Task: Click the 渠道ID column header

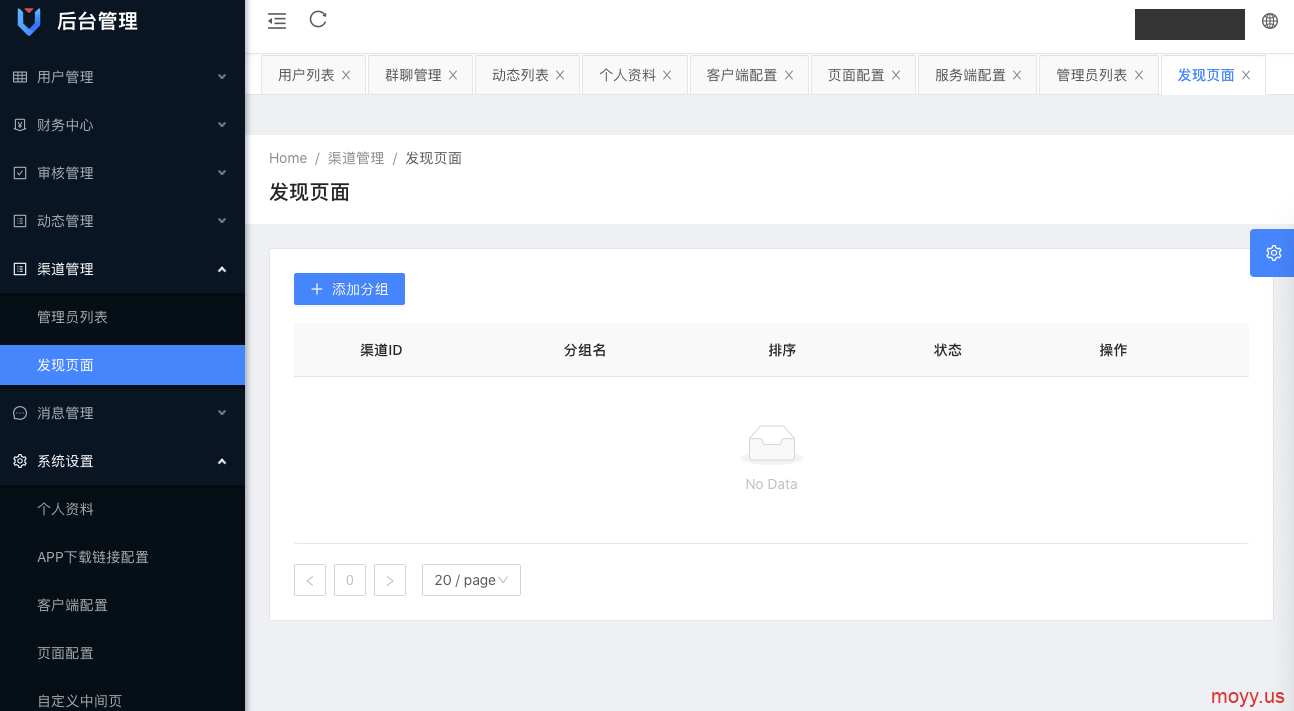Action: [x=381, y=350]
